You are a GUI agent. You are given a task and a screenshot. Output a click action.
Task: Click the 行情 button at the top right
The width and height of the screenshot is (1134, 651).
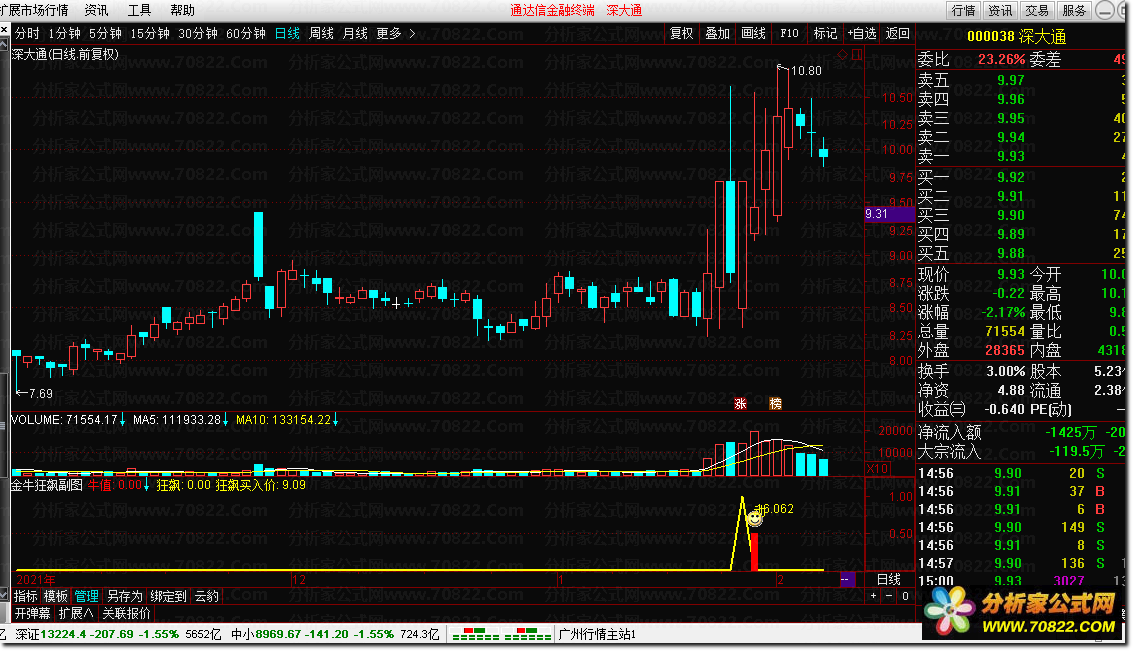[963, 10]
